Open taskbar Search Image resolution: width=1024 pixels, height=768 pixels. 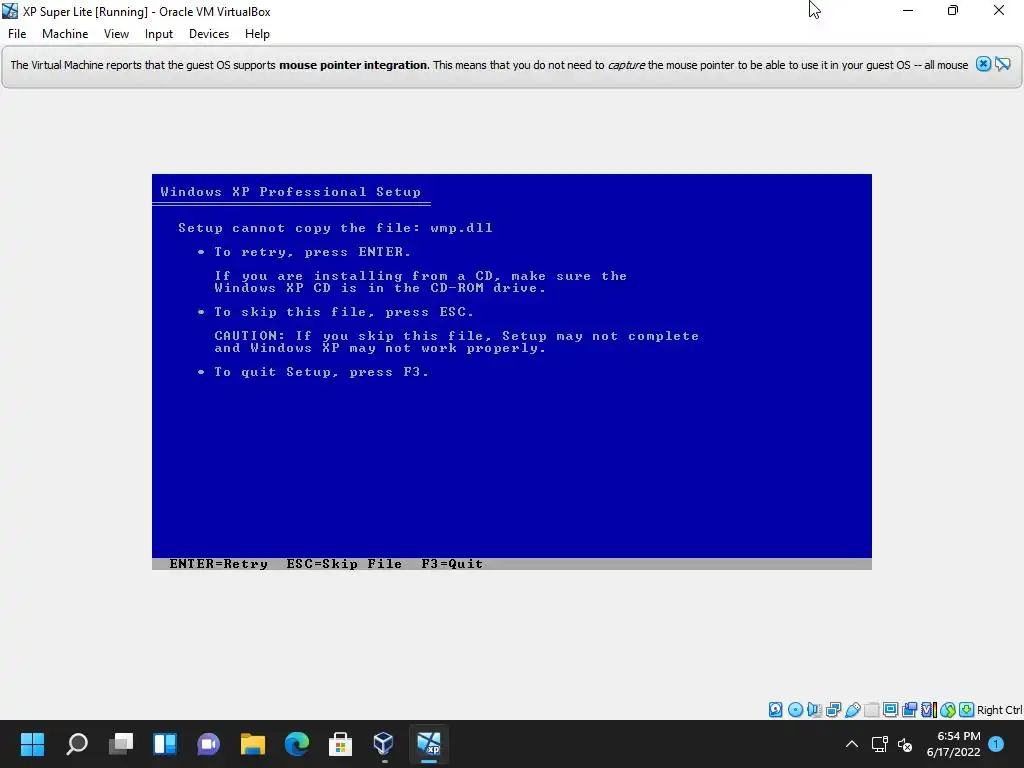pos(77,744)
